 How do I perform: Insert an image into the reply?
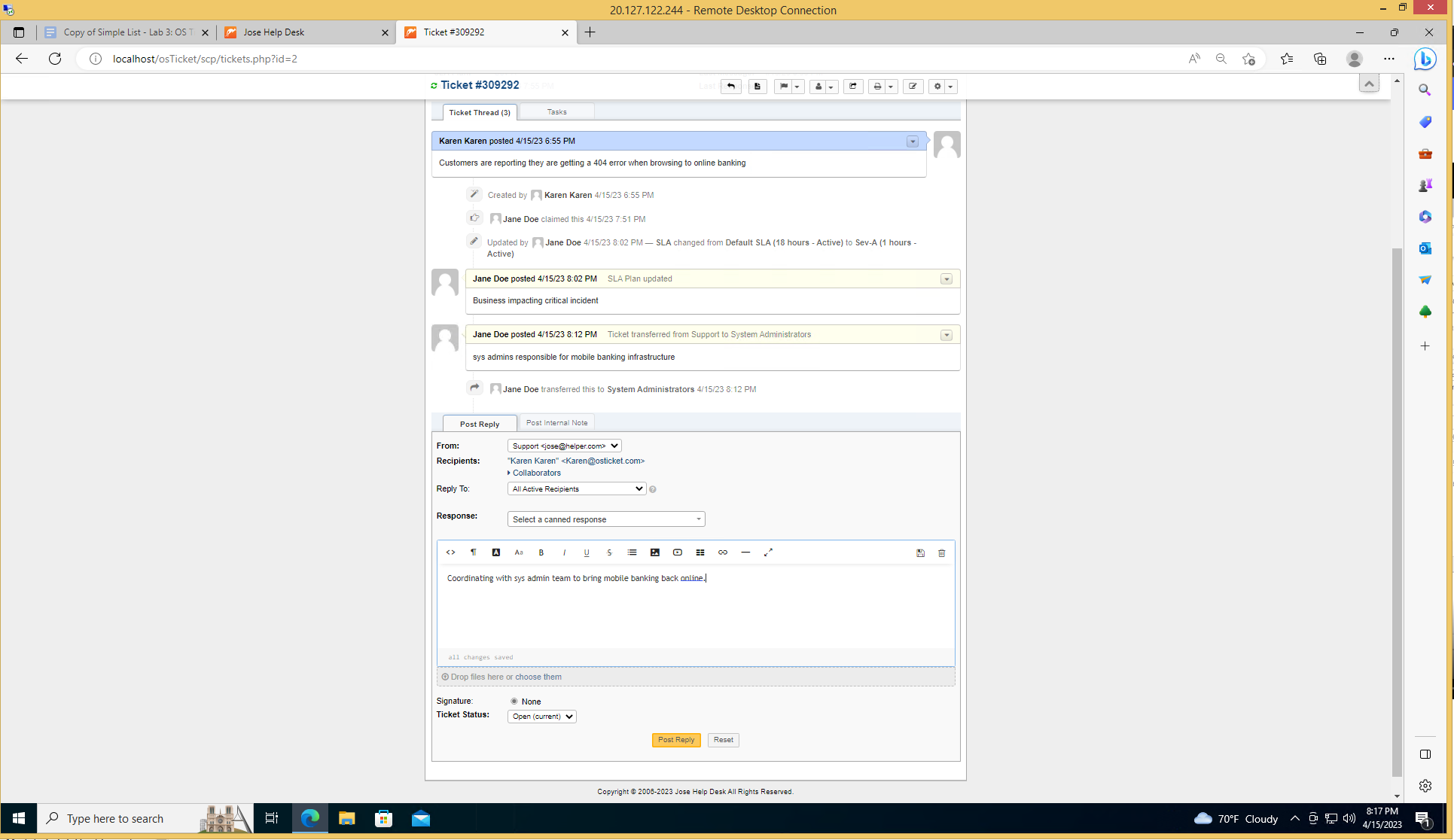654,552
